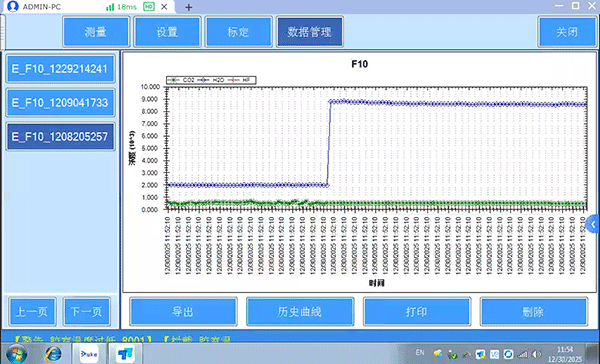This screenshot has width=600, height=364.
Task: Open the blue T app taskbar button
Action: click(x=125, y=354)
